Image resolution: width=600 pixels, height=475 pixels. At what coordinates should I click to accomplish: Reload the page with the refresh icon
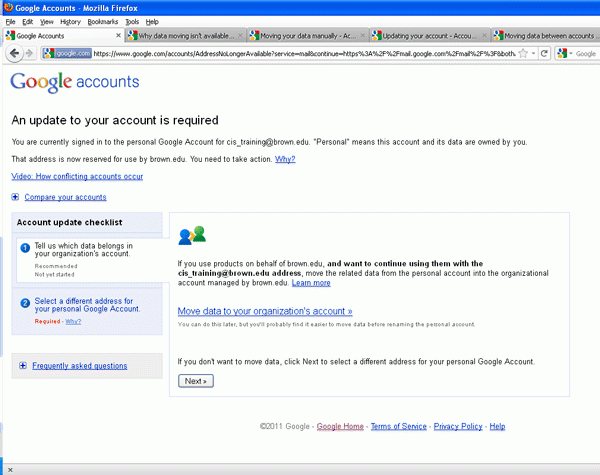pos(544,54)
